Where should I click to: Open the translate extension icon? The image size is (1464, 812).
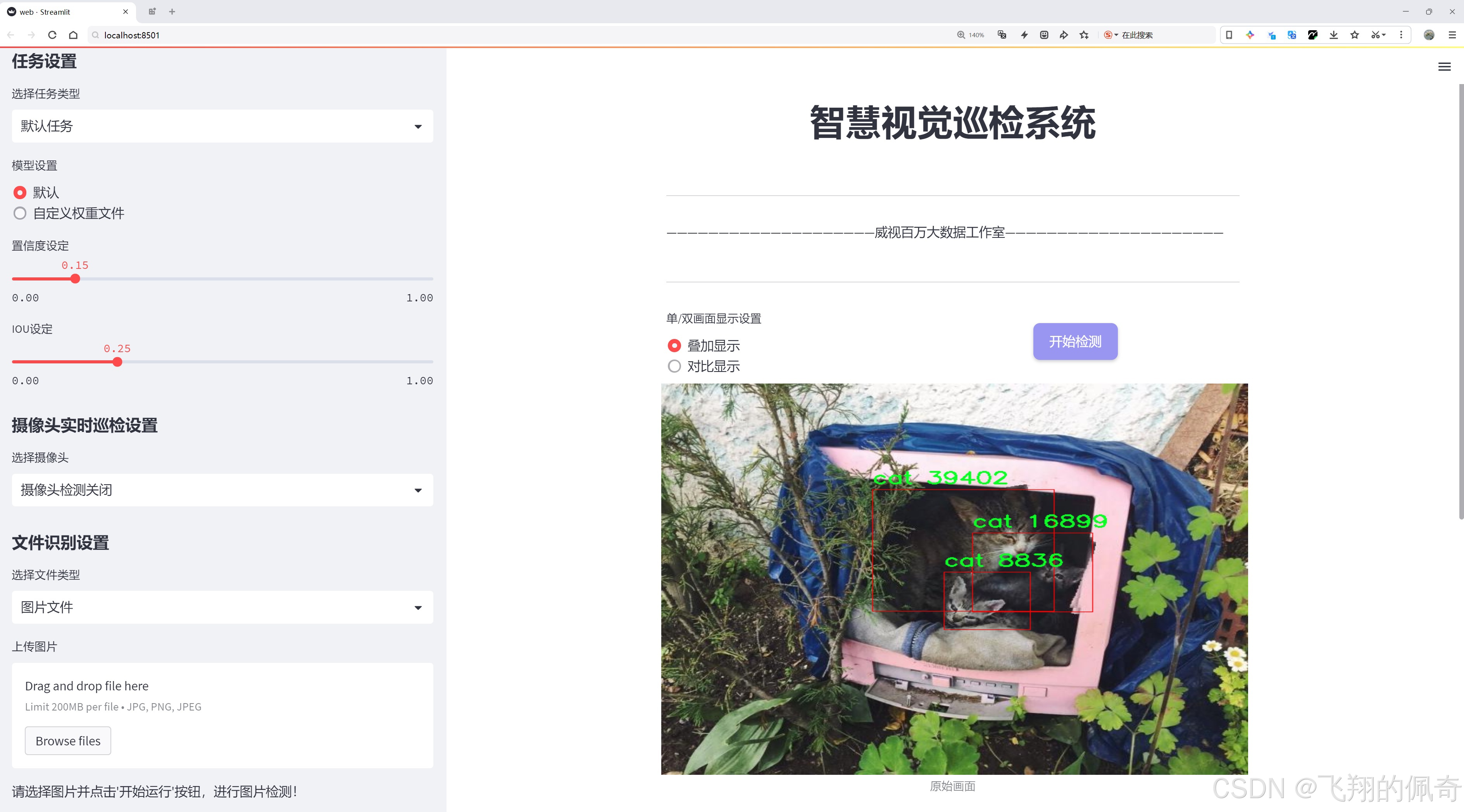coord(1292,34)
